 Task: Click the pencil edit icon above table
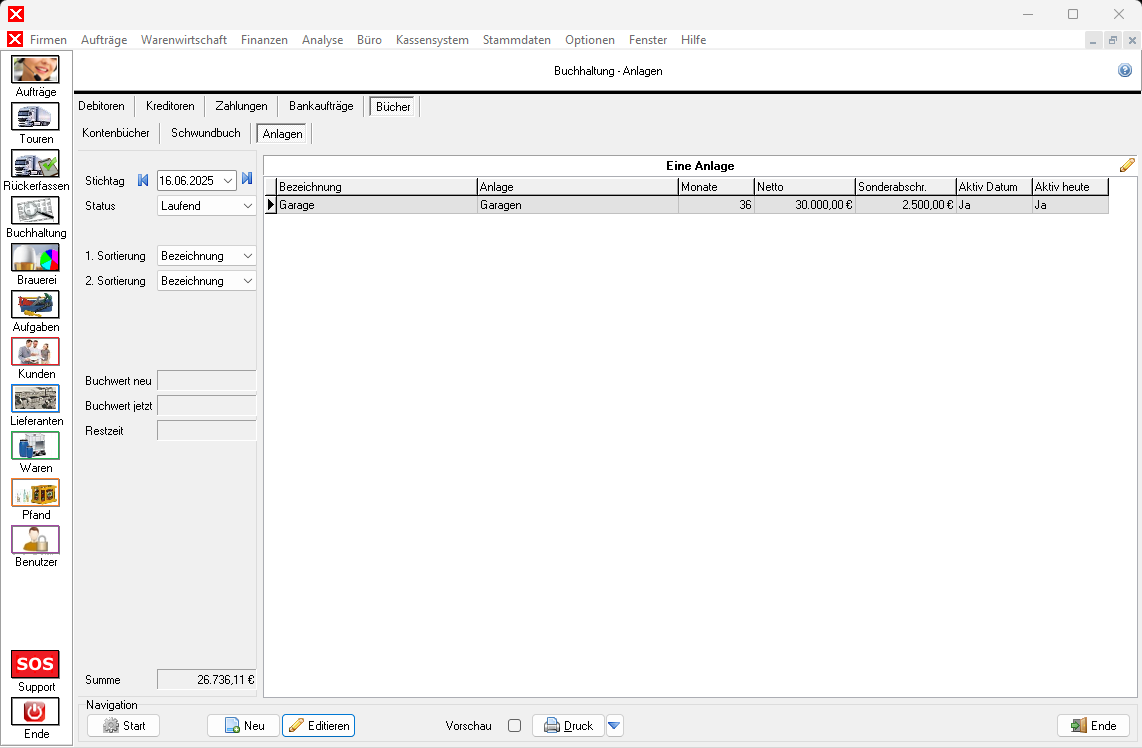click(x=1127, y=166)
